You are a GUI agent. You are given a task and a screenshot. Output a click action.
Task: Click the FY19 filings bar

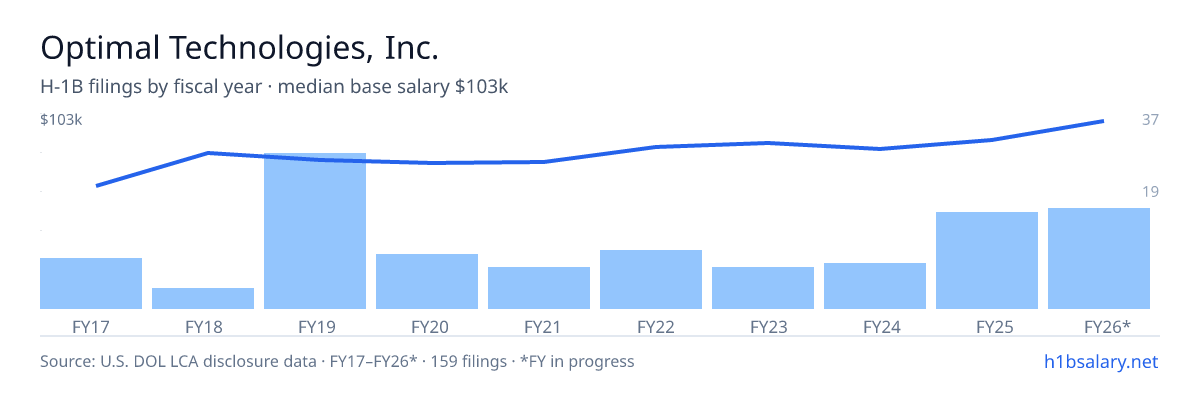[x=315, y=231]
